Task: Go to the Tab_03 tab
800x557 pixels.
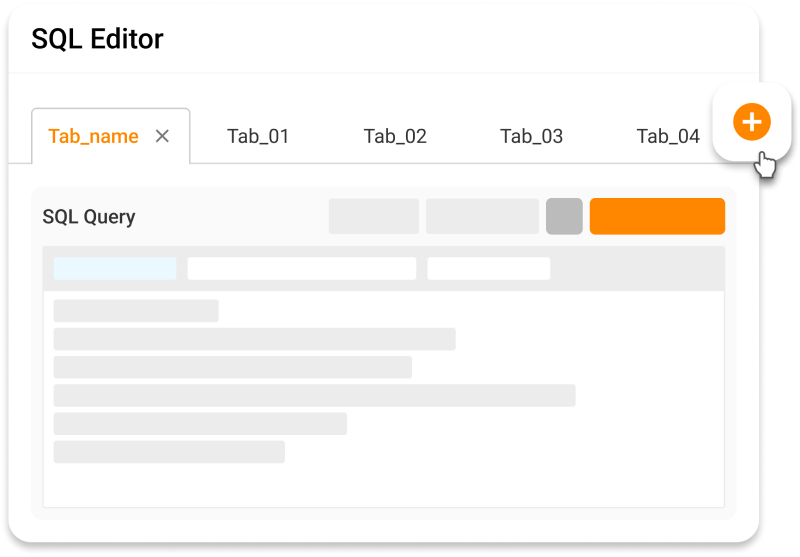Action: pyautogui.click(x=531, y=136)
